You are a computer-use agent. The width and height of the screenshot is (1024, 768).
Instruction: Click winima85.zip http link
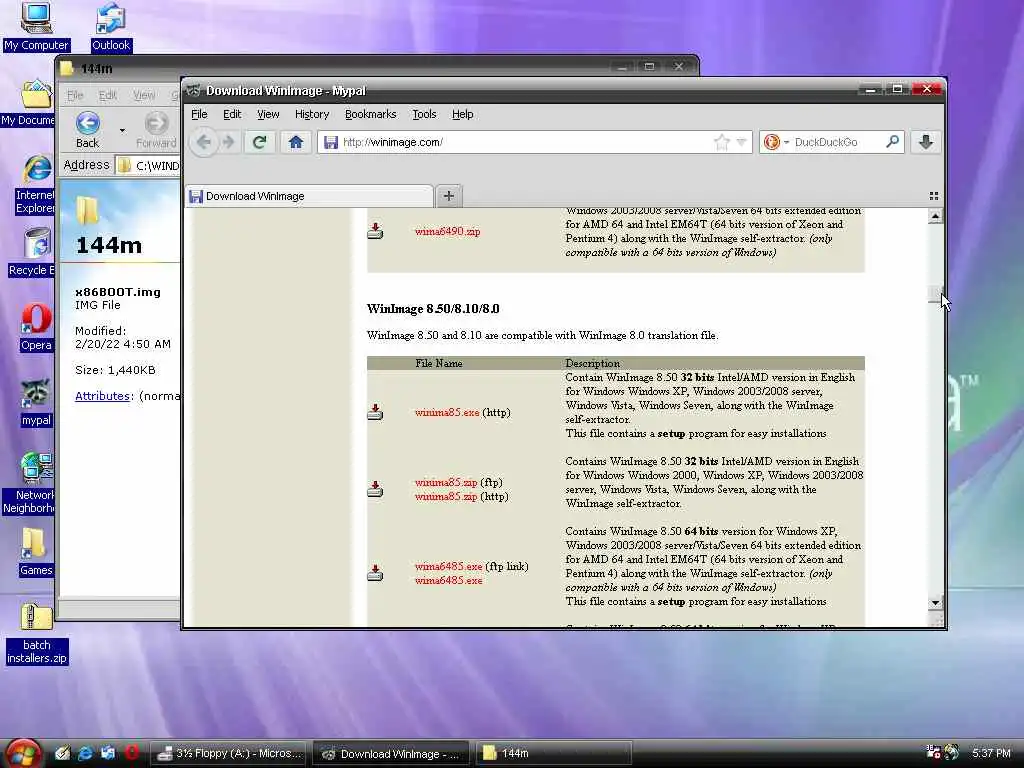coord(446,497)
